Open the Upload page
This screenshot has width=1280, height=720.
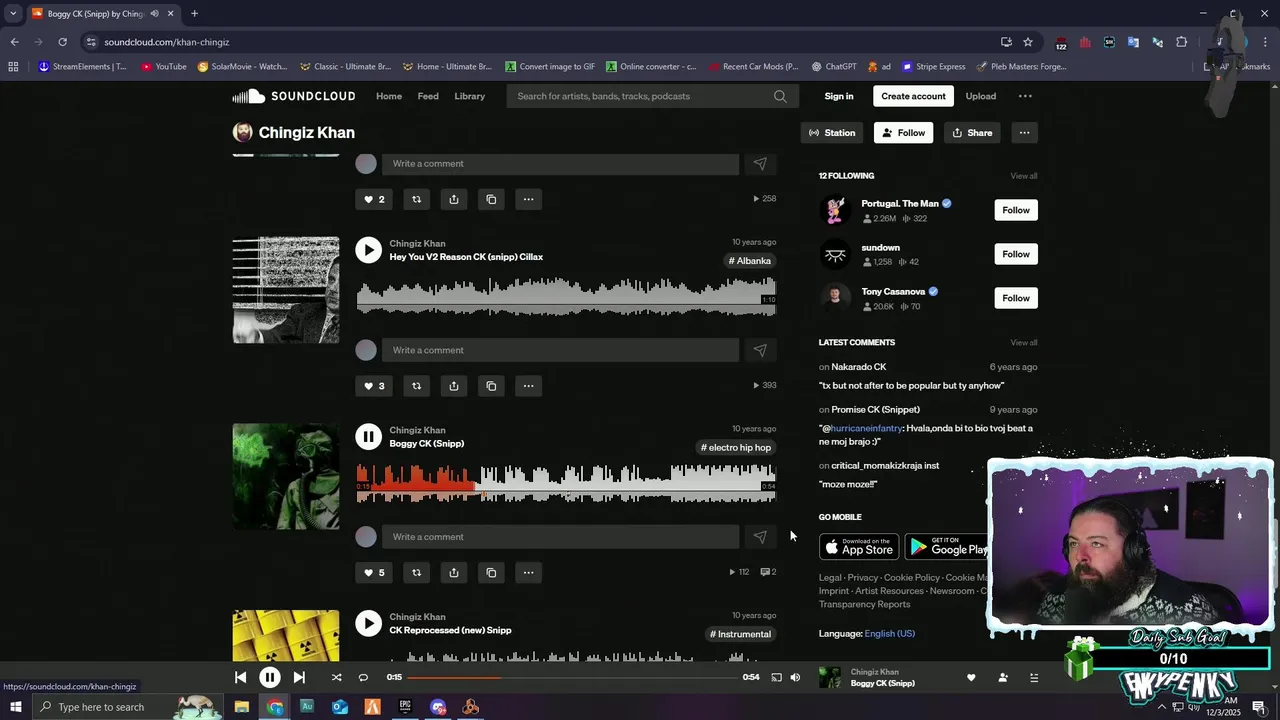981,96
